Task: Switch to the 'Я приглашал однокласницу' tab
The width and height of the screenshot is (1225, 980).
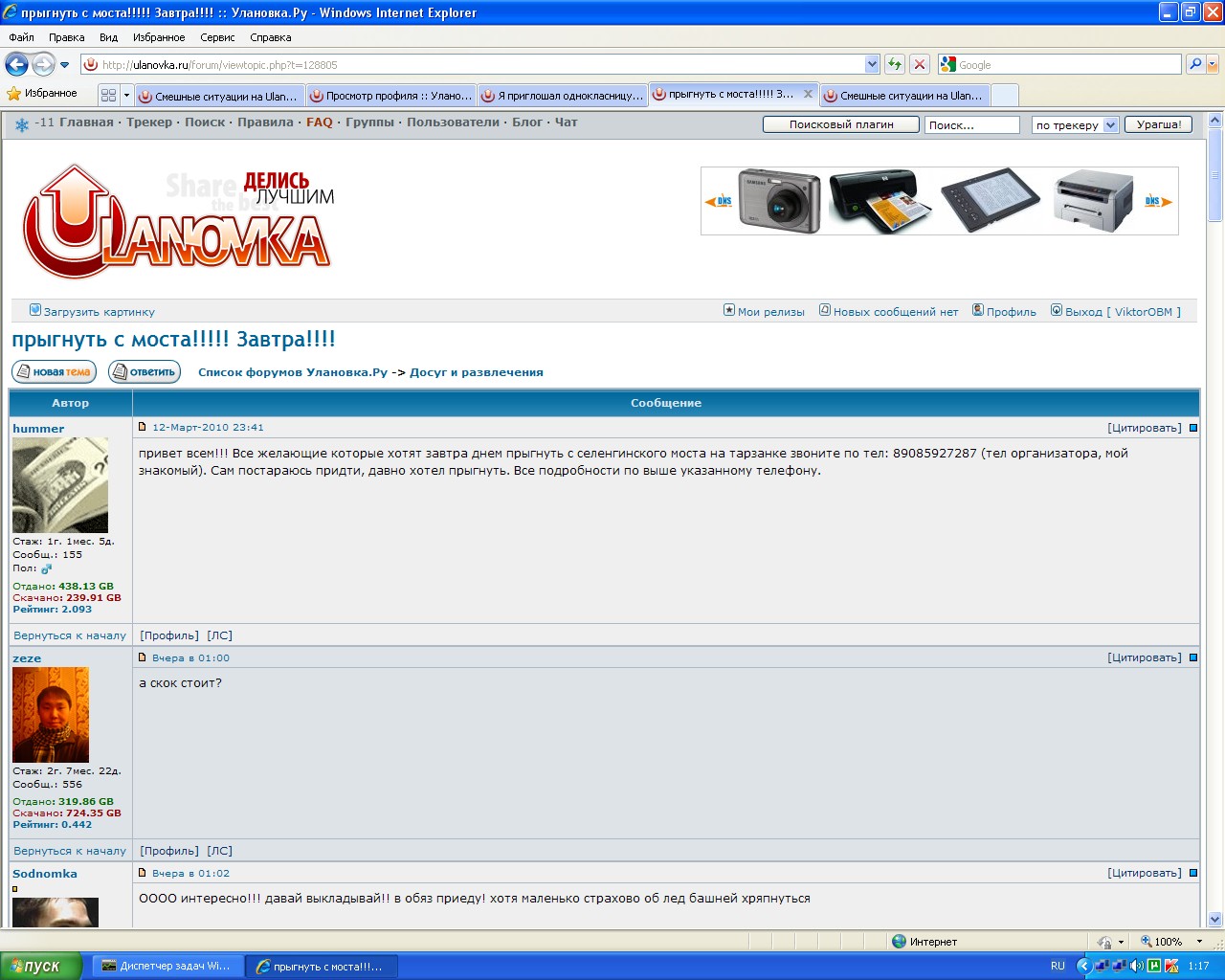Action: [x=563, y=95]
